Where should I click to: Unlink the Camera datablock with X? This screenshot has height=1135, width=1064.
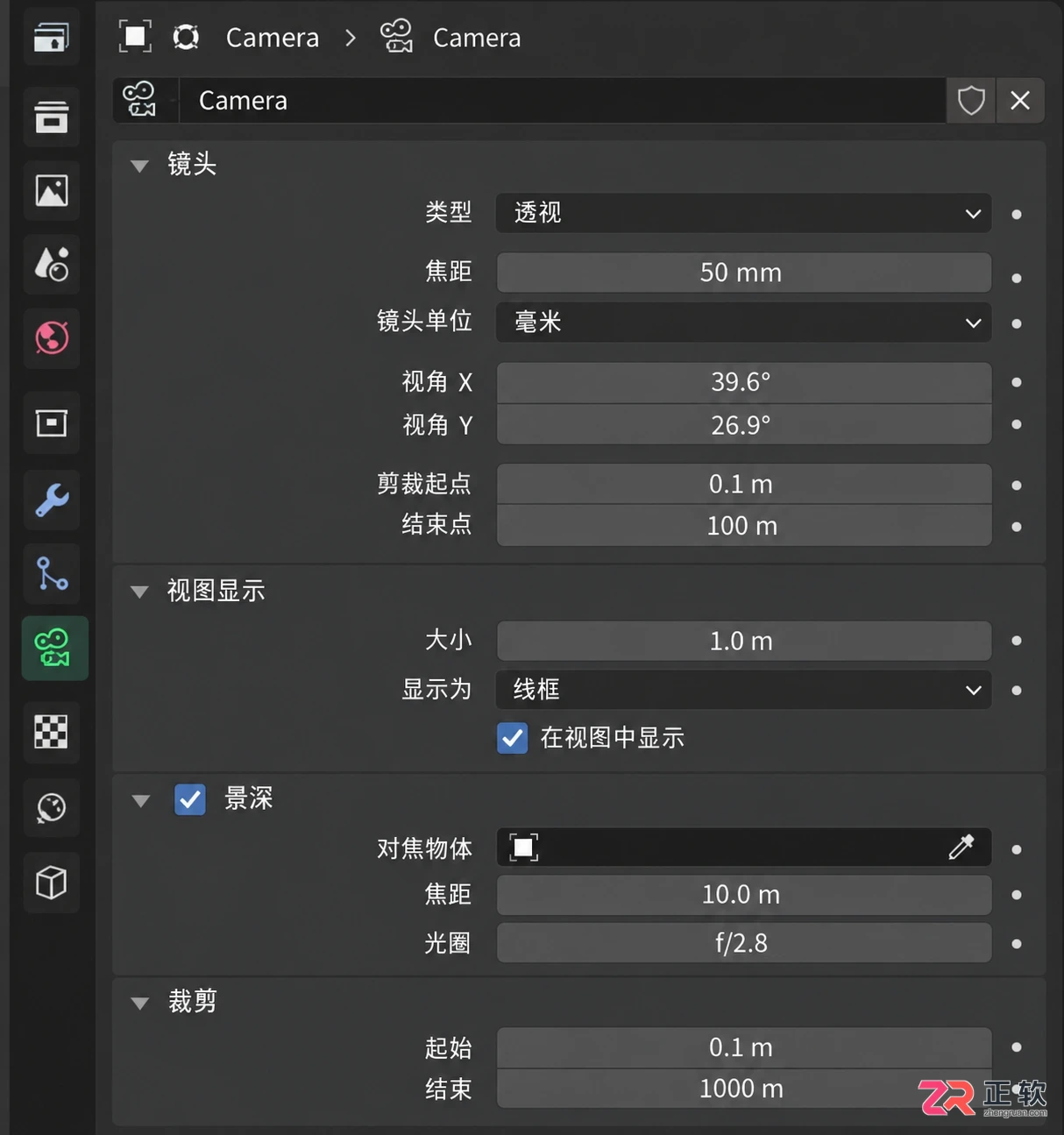tap(1020, 100)
